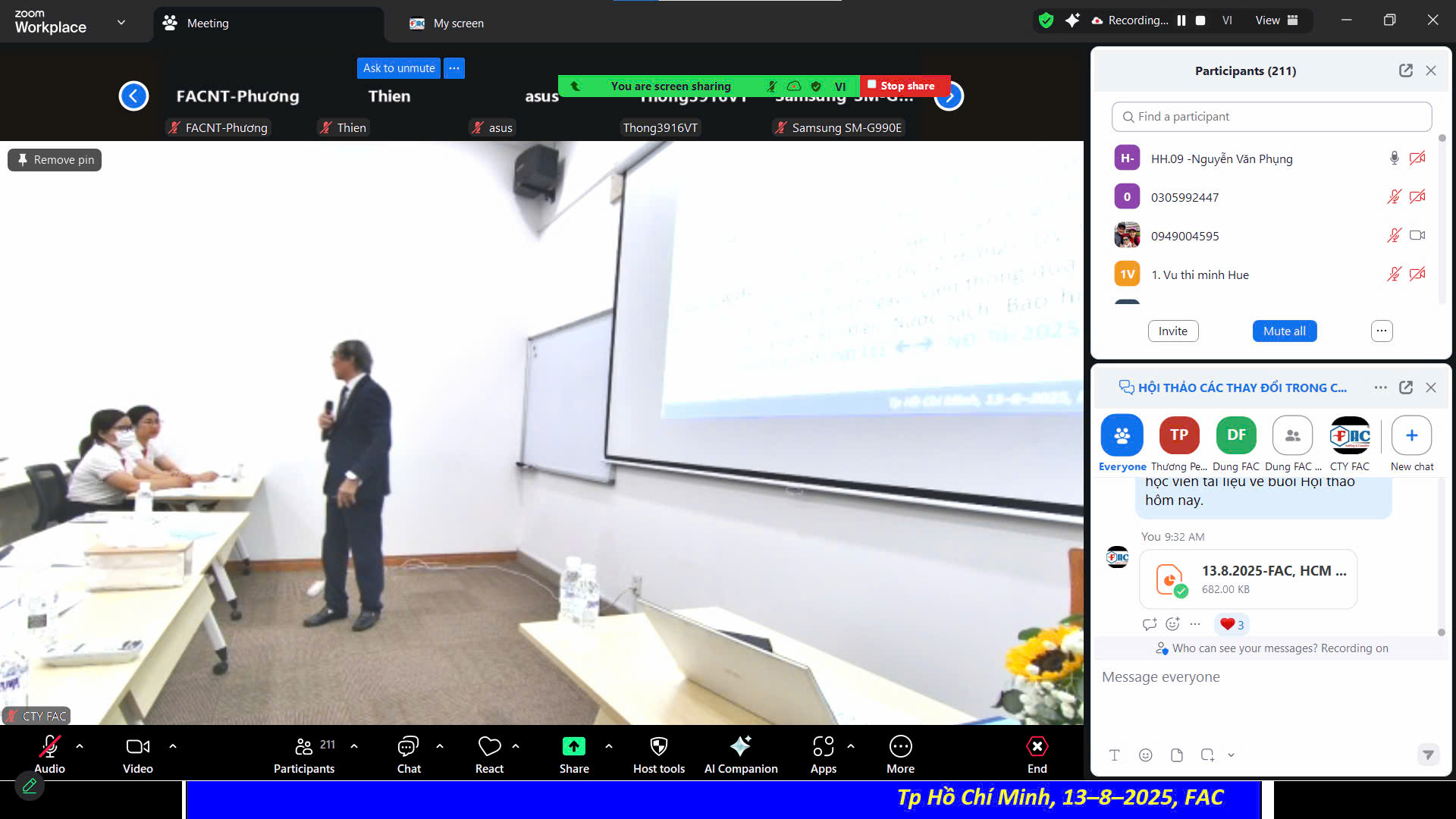Viewport: 1456px width, 819px height.
Task: Expand Audio options caret
Action: click(80, 746)
